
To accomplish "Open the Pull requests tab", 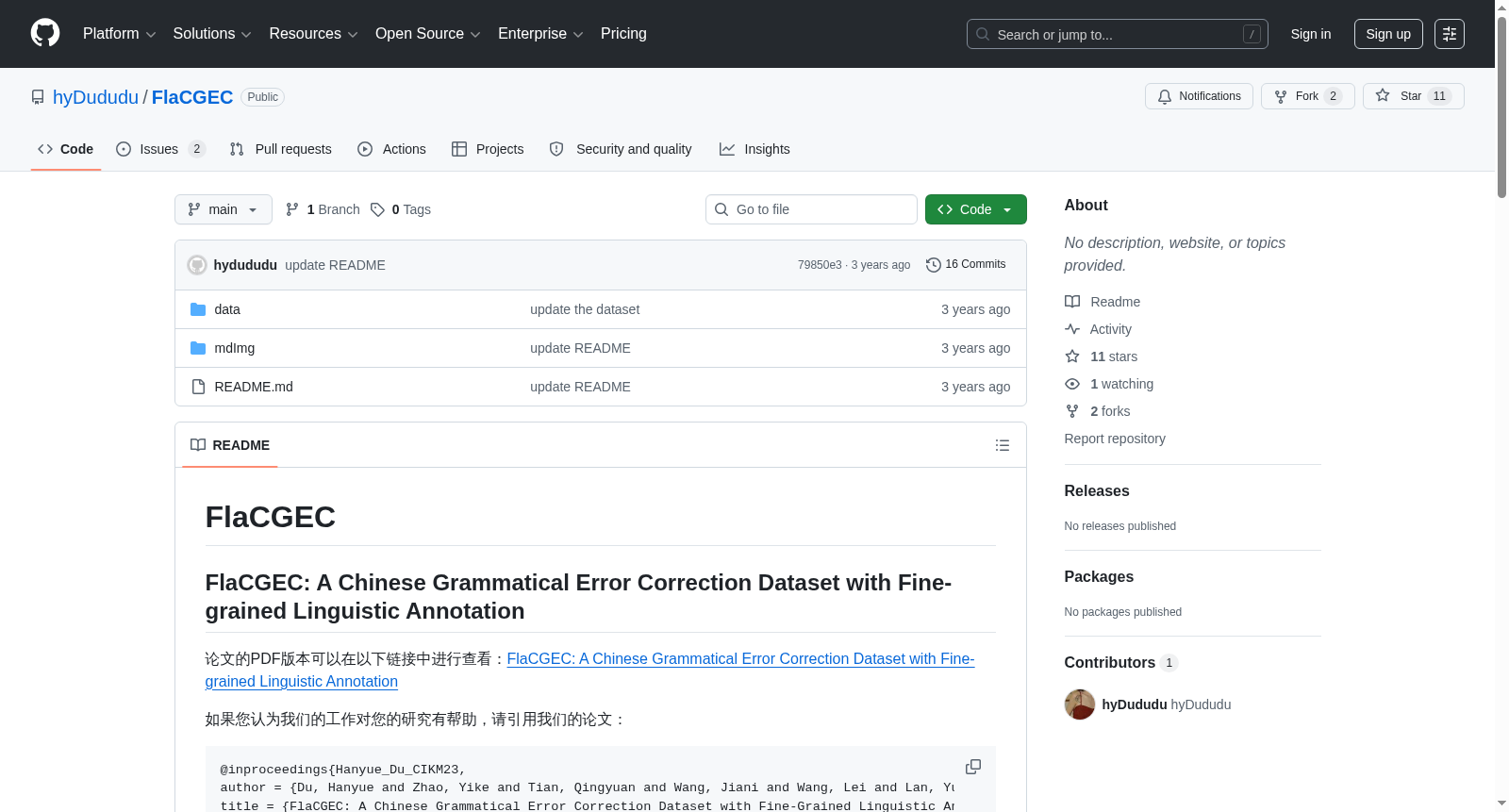I will point(281,149).
